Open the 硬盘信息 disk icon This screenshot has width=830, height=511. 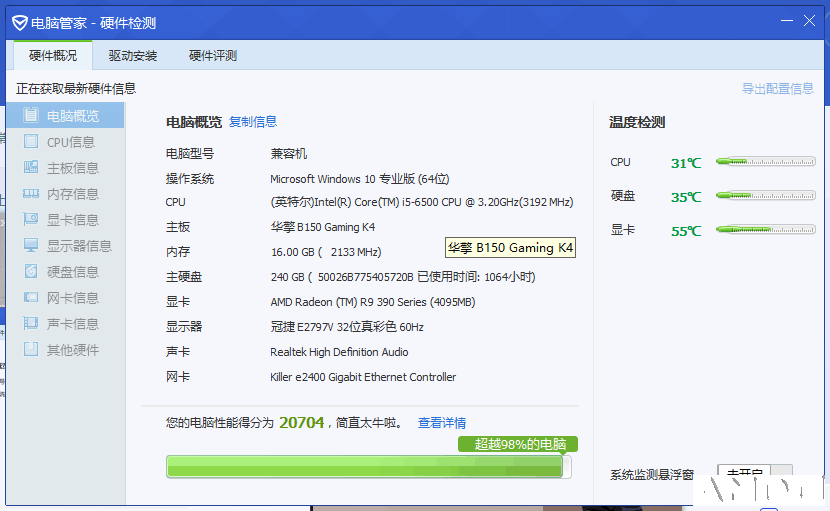click(31, 271)
